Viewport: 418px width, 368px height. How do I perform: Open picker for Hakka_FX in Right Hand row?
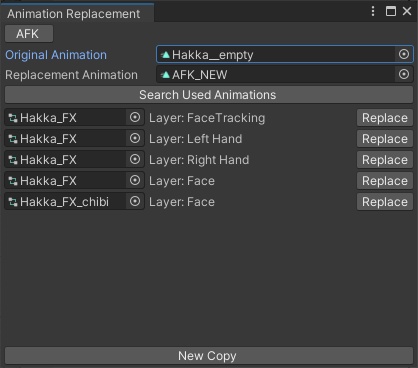135,159
